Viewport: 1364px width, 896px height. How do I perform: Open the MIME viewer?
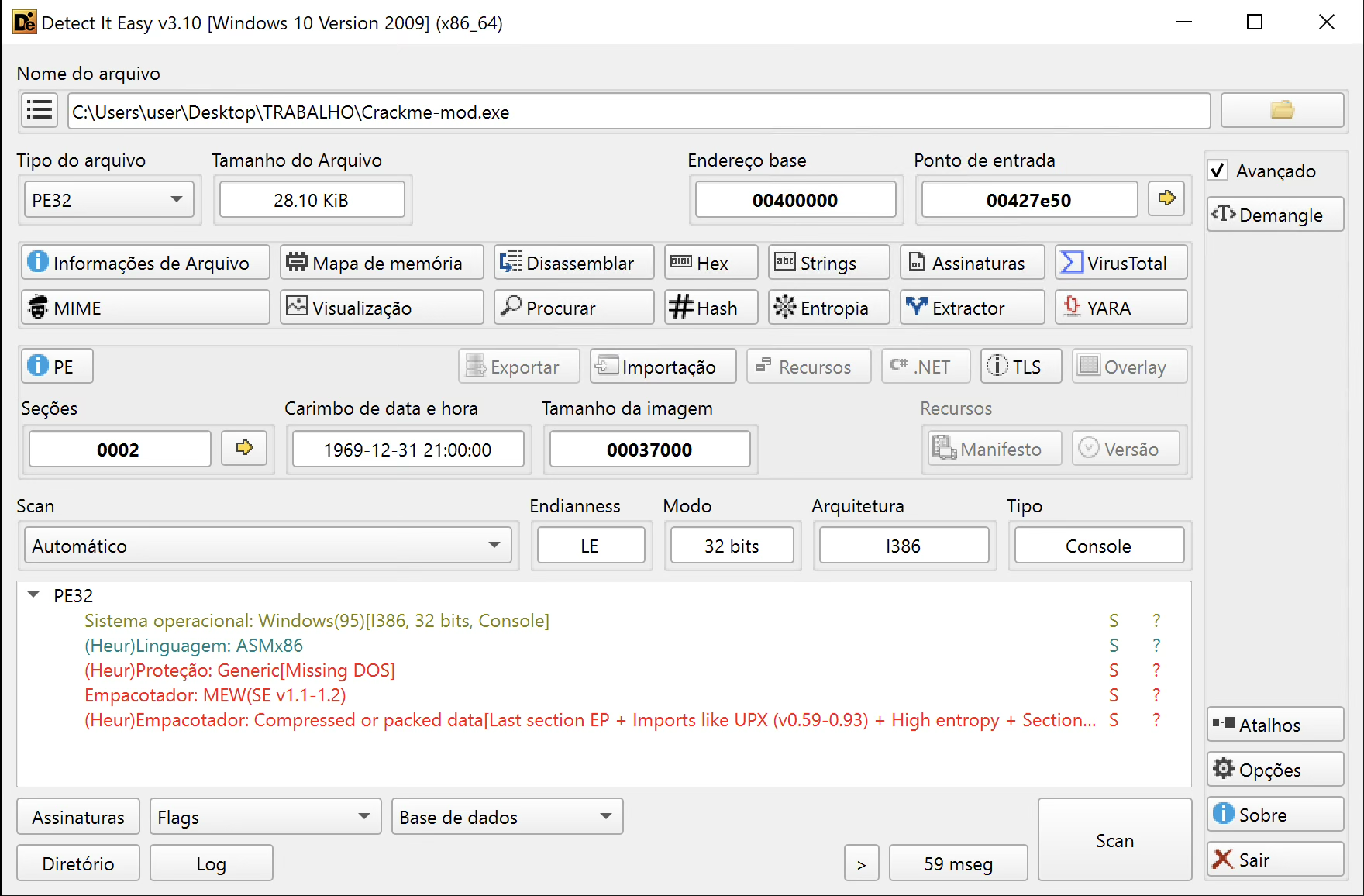(x=146, y=308)
